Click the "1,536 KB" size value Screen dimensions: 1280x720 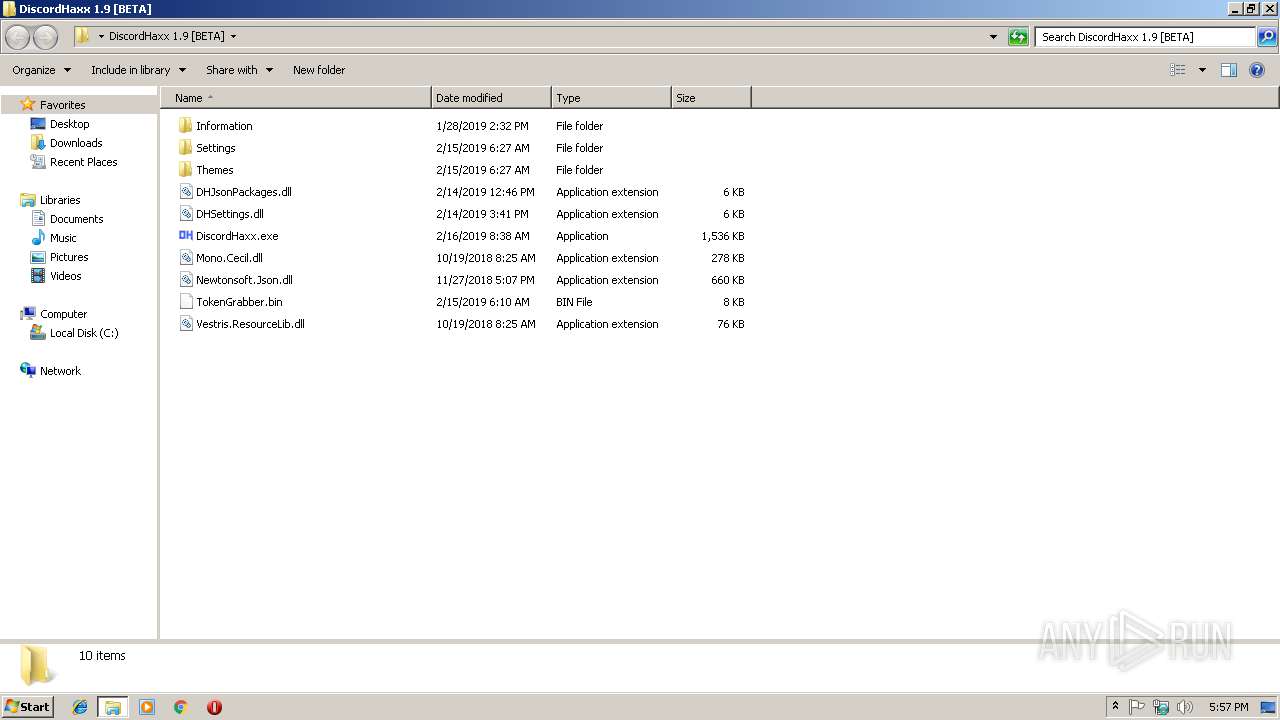coord(723,236)
